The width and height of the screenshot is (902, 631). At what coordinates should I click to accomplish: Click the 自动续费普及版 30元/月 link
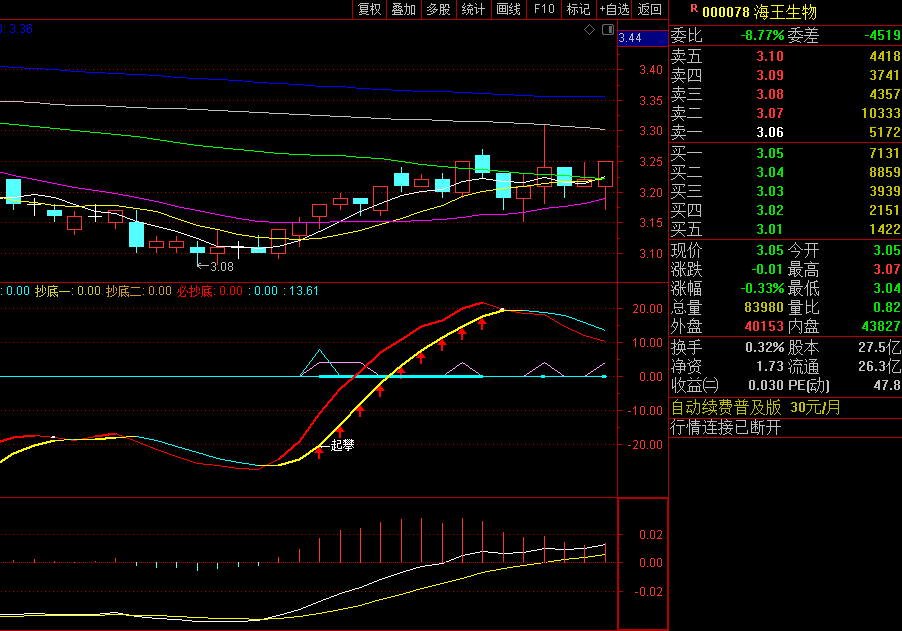click(x=755, y=407)
